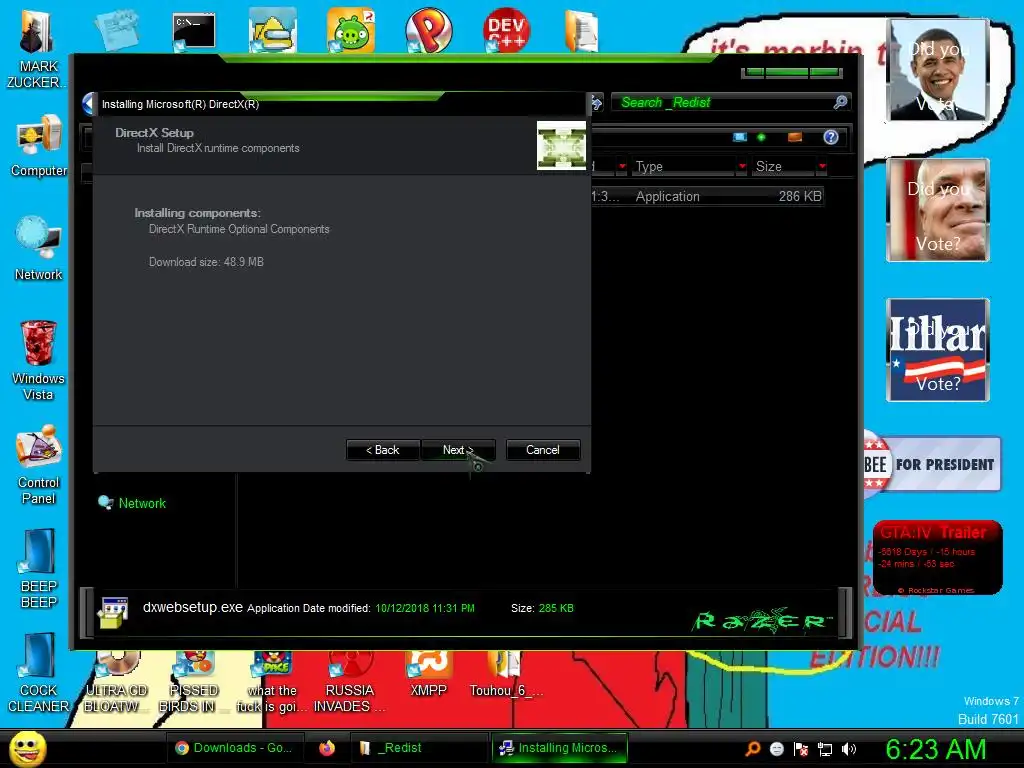Click the refresh arrow icon beside the search box
This screenshot has height=768, width=1024.
coord(596,103)
